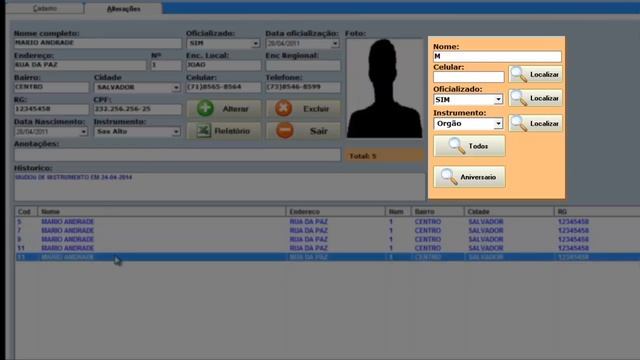
Task: Click the Historico text area
Action: pyautogui.click(x=220, y=187)
